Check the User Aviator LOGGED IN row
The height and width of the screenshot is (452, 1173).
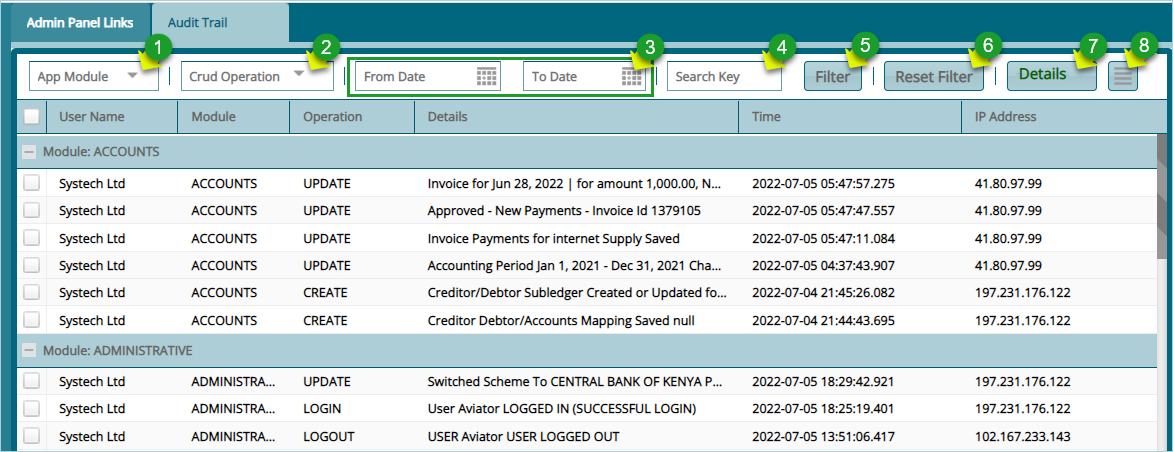[x=31, y=409]
